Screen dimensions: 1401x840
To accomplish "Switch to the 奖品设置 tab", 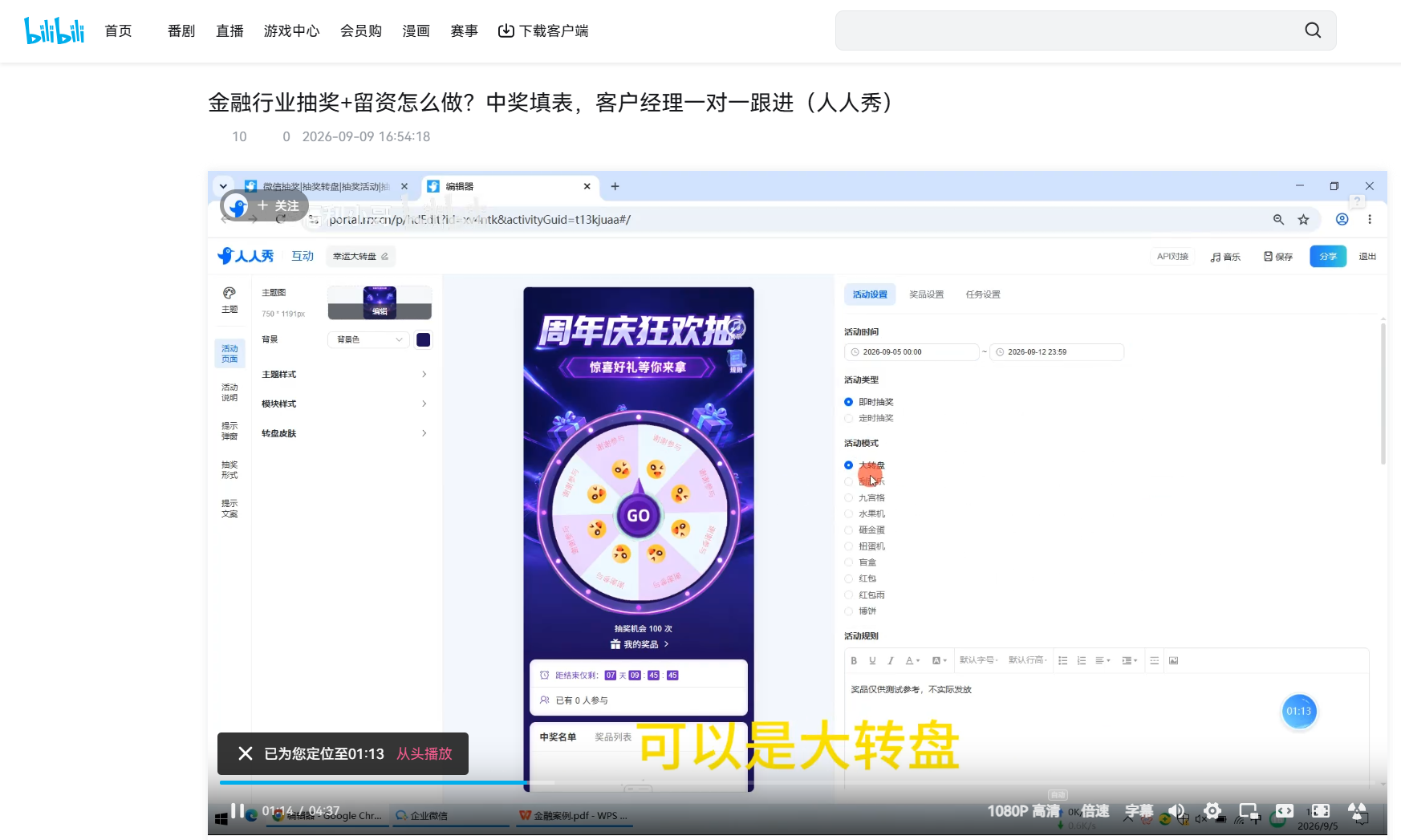I will 926,294.
